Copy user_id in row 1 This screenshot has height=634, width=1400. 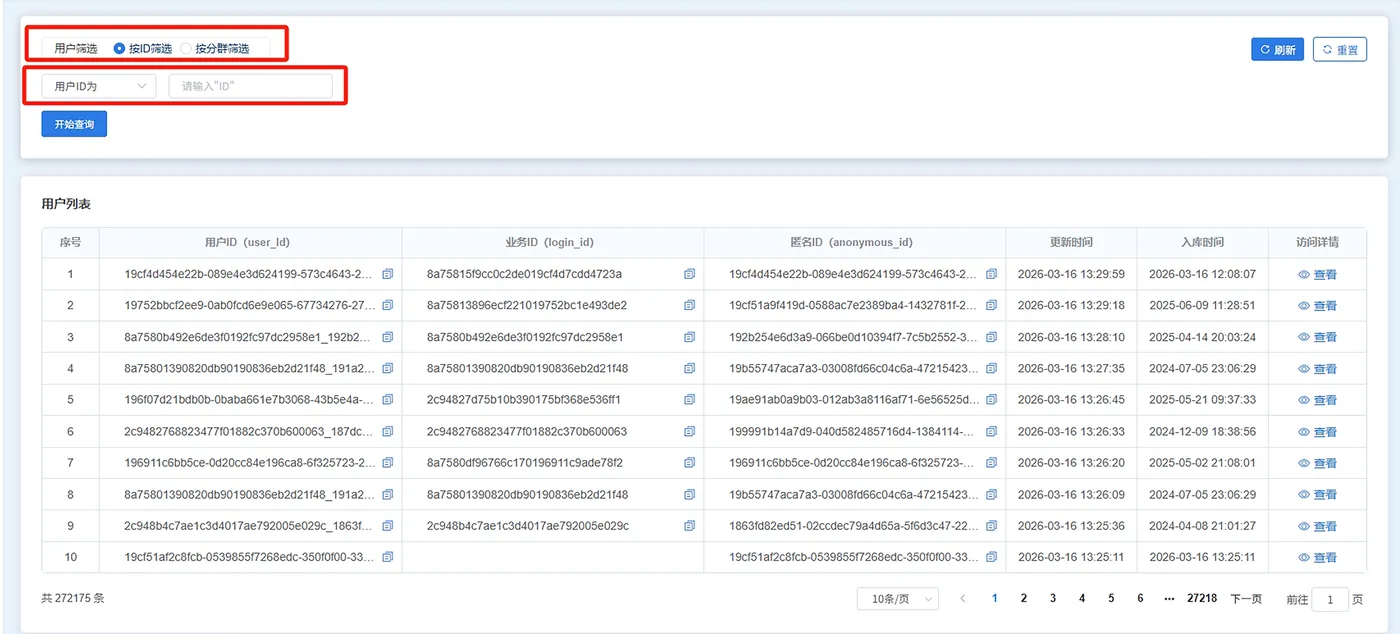coord(388,274)
